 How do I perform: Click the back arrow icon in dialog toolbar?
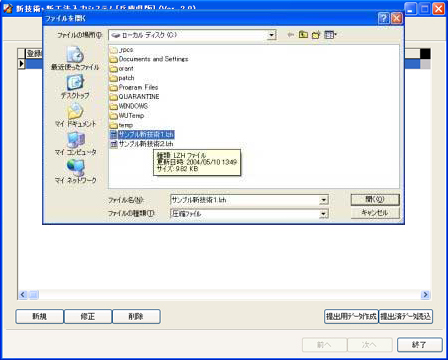pos(291,35)
